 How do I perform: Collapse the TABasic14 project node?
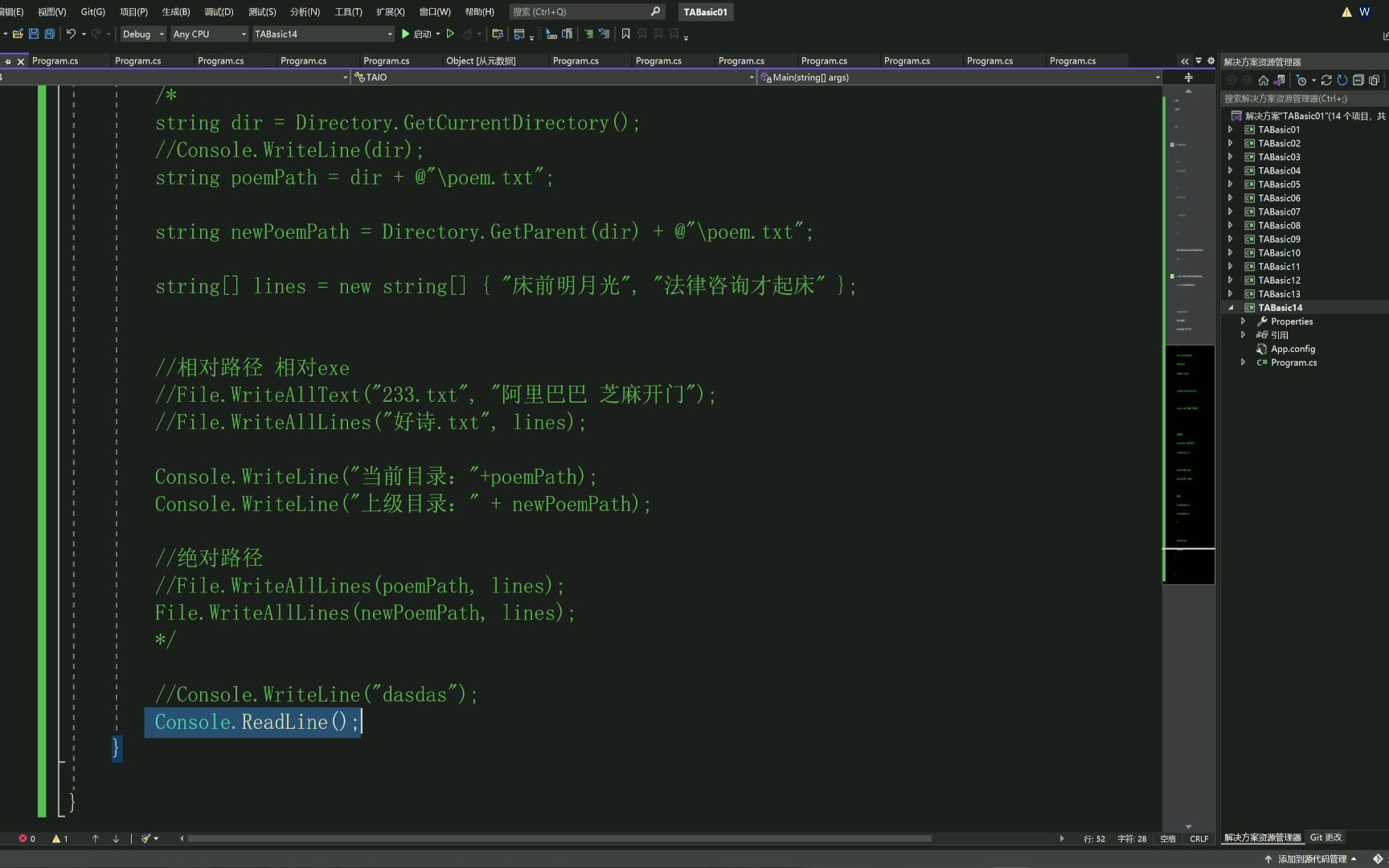(x=1230, y=307)
